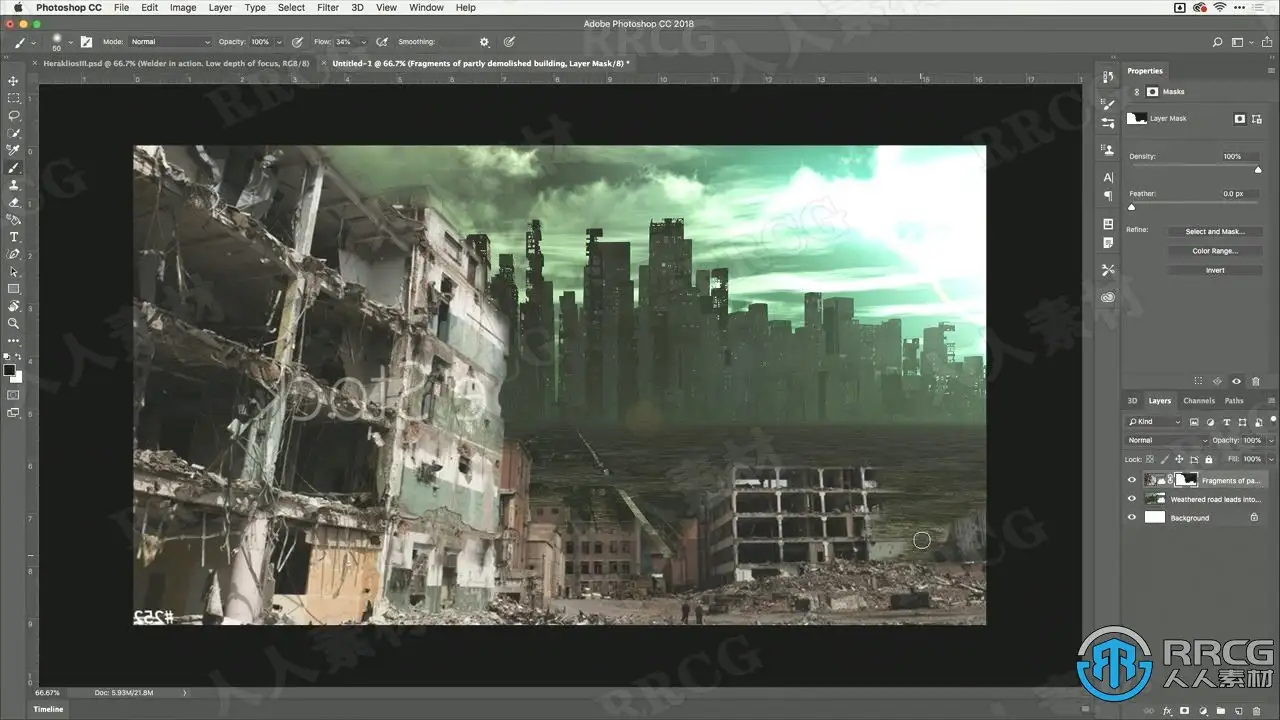Toggle mask visibility eye in Properties
1280x720 pixels.
[1236, 381]
